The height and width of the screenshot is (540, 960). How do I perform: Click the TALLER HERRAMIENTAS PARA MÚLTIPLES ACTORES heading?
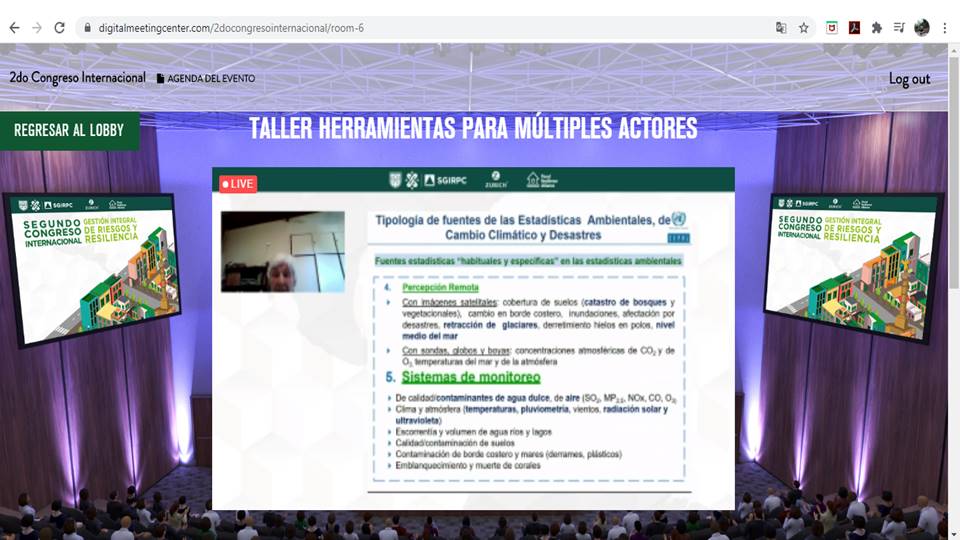point(473,129)
